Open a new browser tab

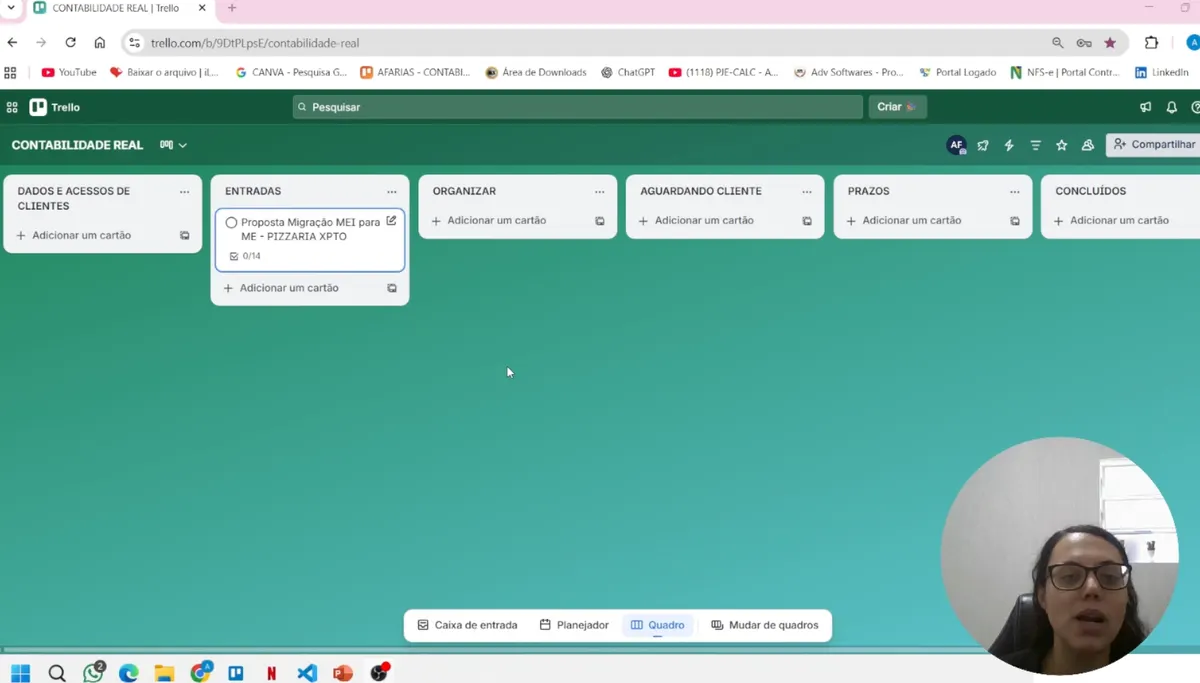click(232, 8)
